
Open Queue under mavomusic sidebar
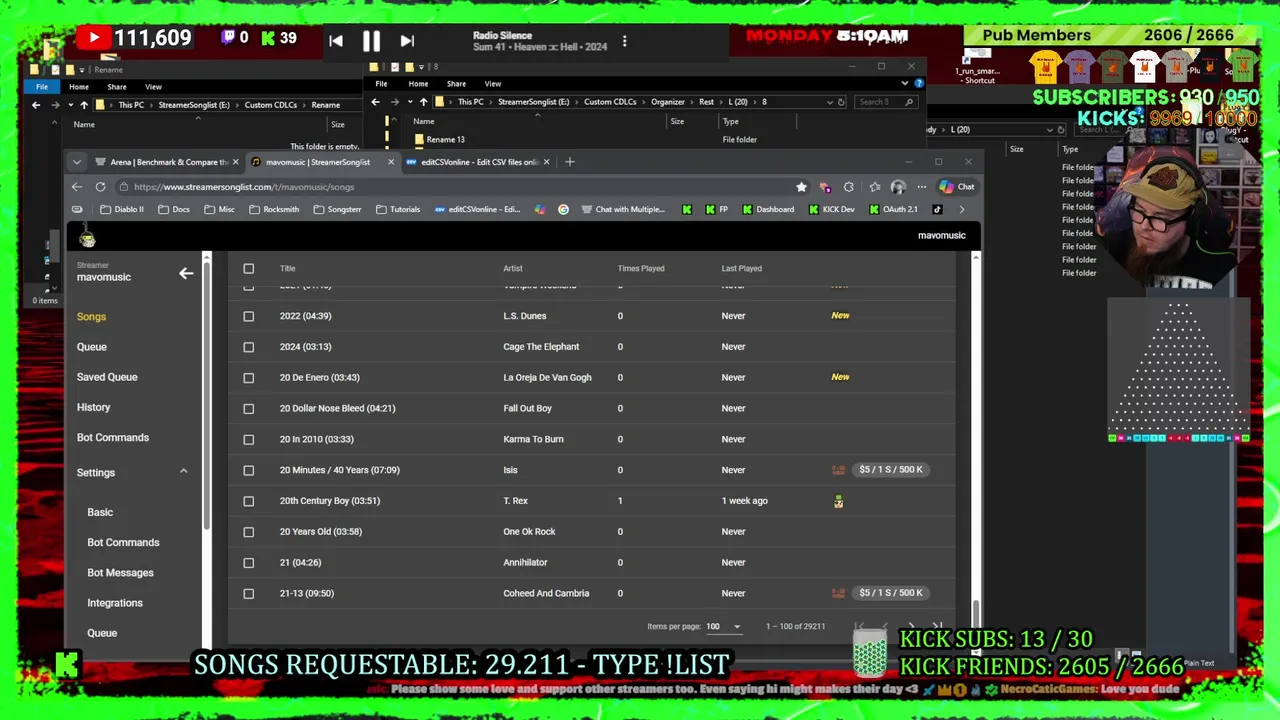(x=91, y=347)
